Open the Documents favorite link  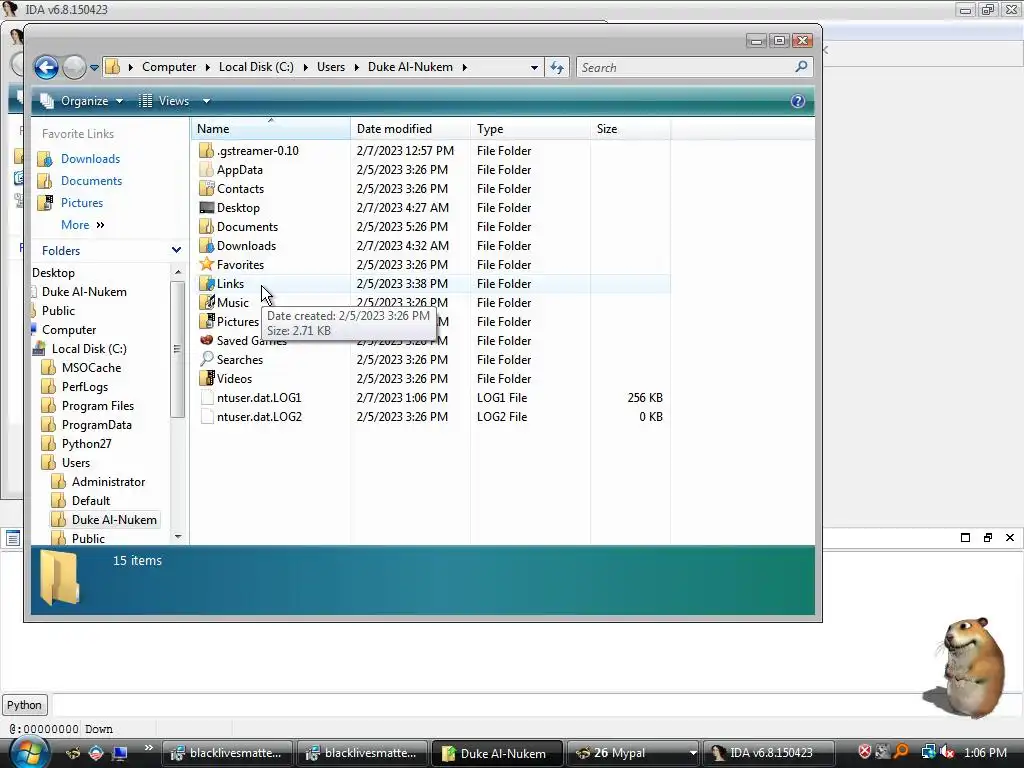click(x=91, y=181)
